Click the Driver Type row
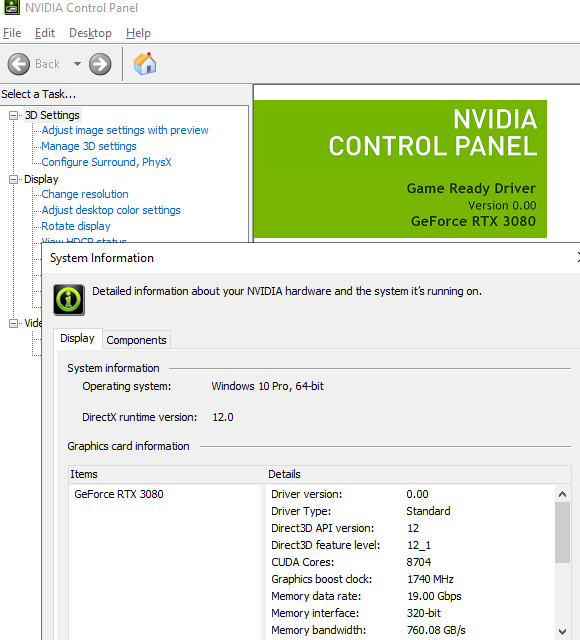Screen dimensions: 580x640 coord(411,511)
